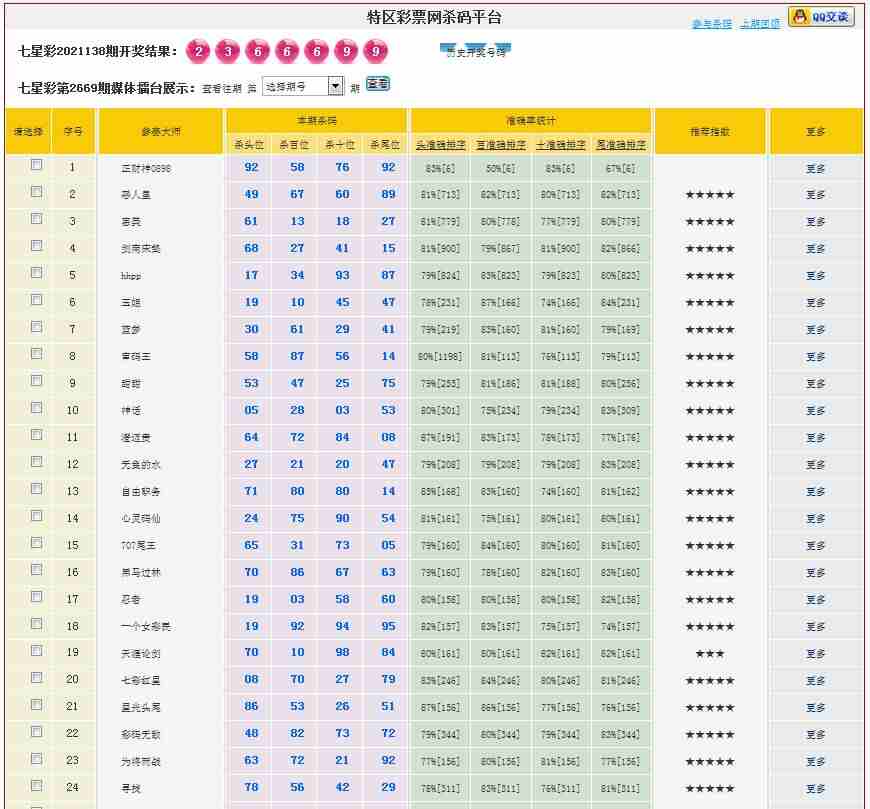The height and width of the screenshot is (809, 870).
Task: Click the 百准确排序 header link
Action: point(500,145)
